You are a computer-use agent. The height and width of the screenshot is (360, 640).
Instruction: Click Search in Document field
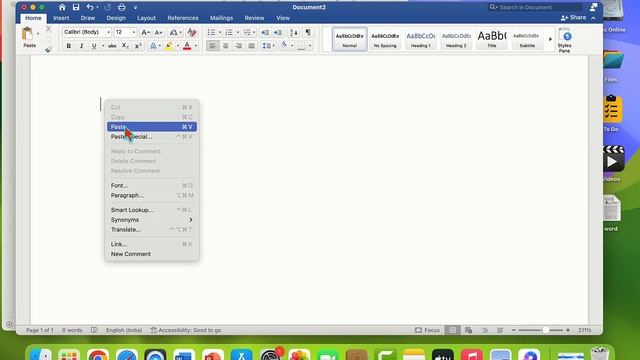pyautogui.click(x=535, y=7)
